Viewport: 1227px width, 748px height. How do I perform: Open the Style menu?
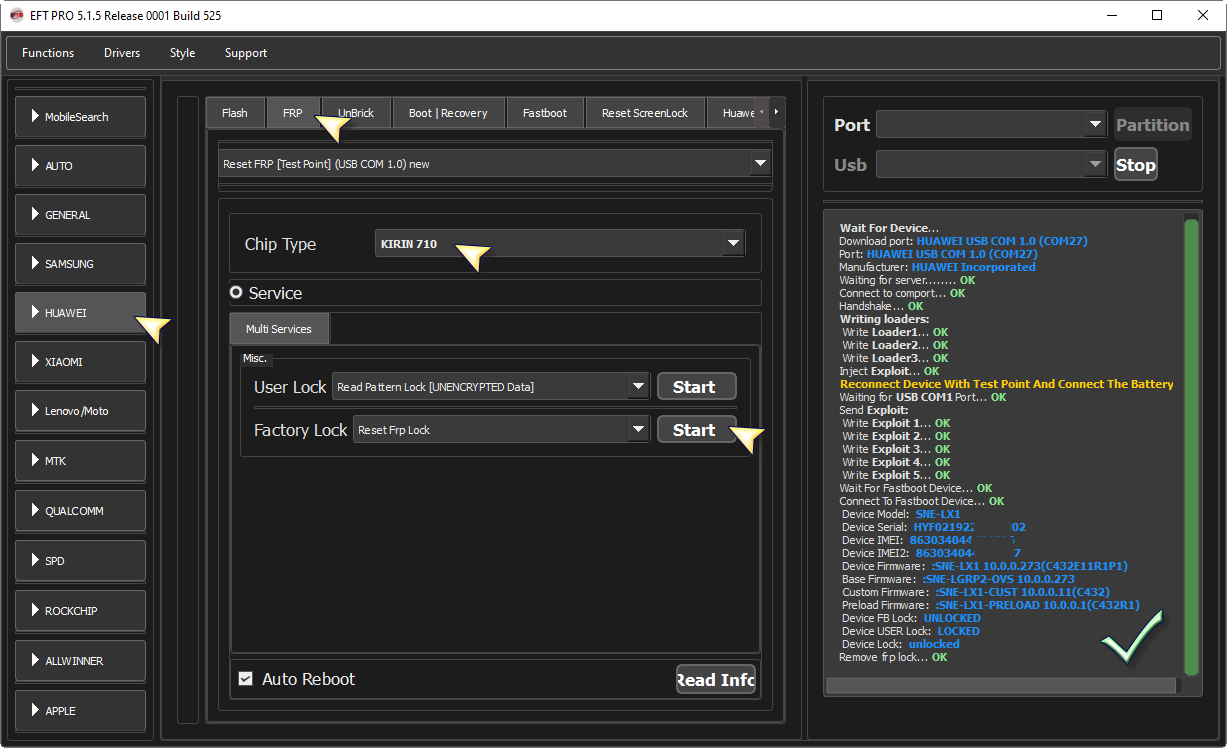183,53
